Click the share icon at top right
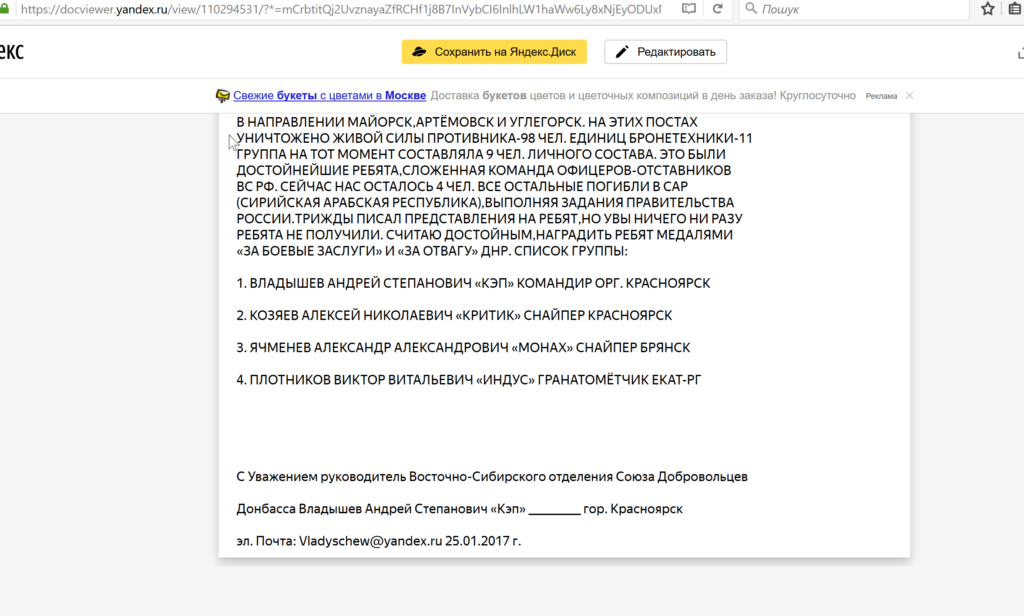Viewport: 1024px width, 616px height. [1020, 52]
